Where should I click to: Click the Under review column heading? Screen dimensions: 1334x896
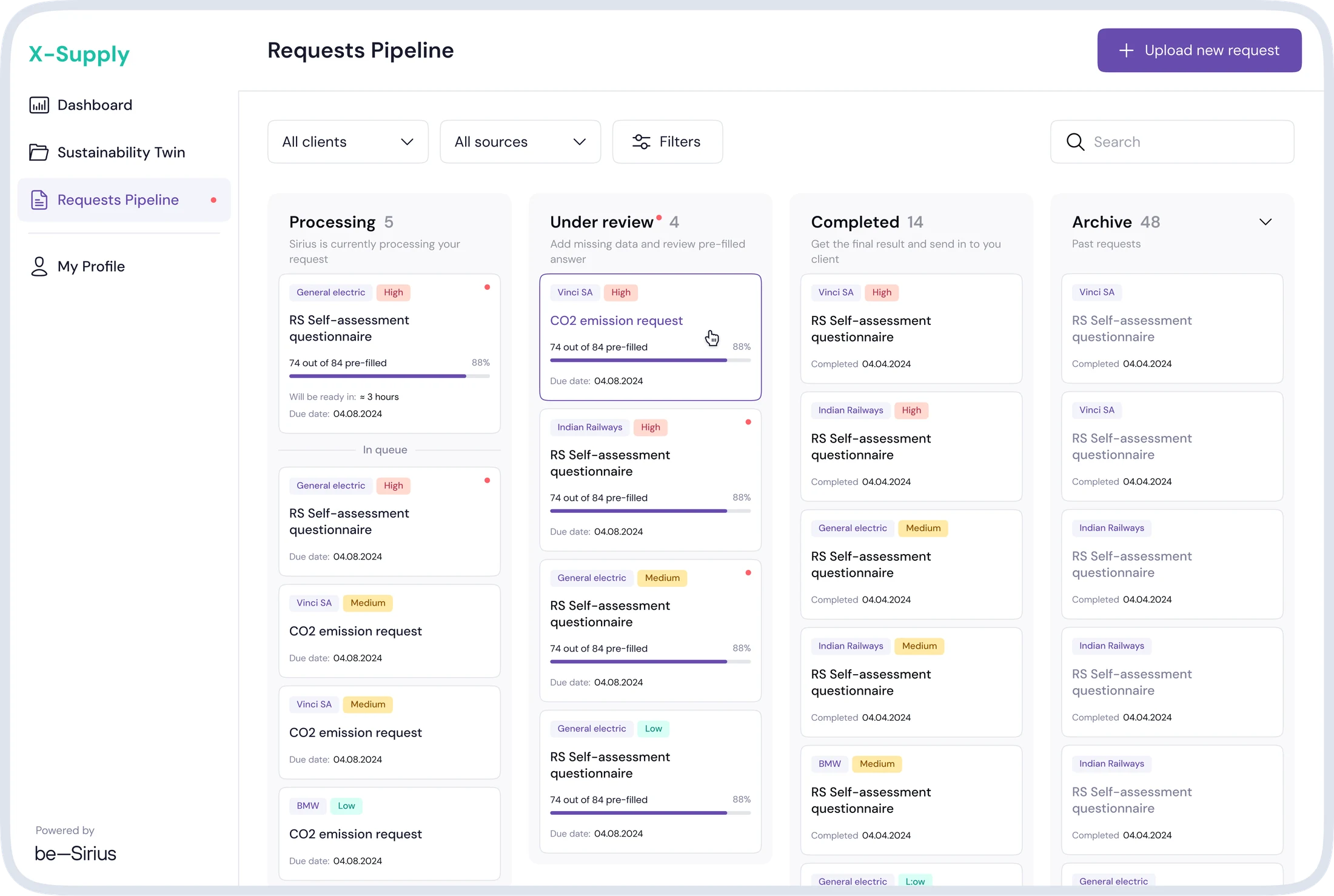click(x=602, y=222)
